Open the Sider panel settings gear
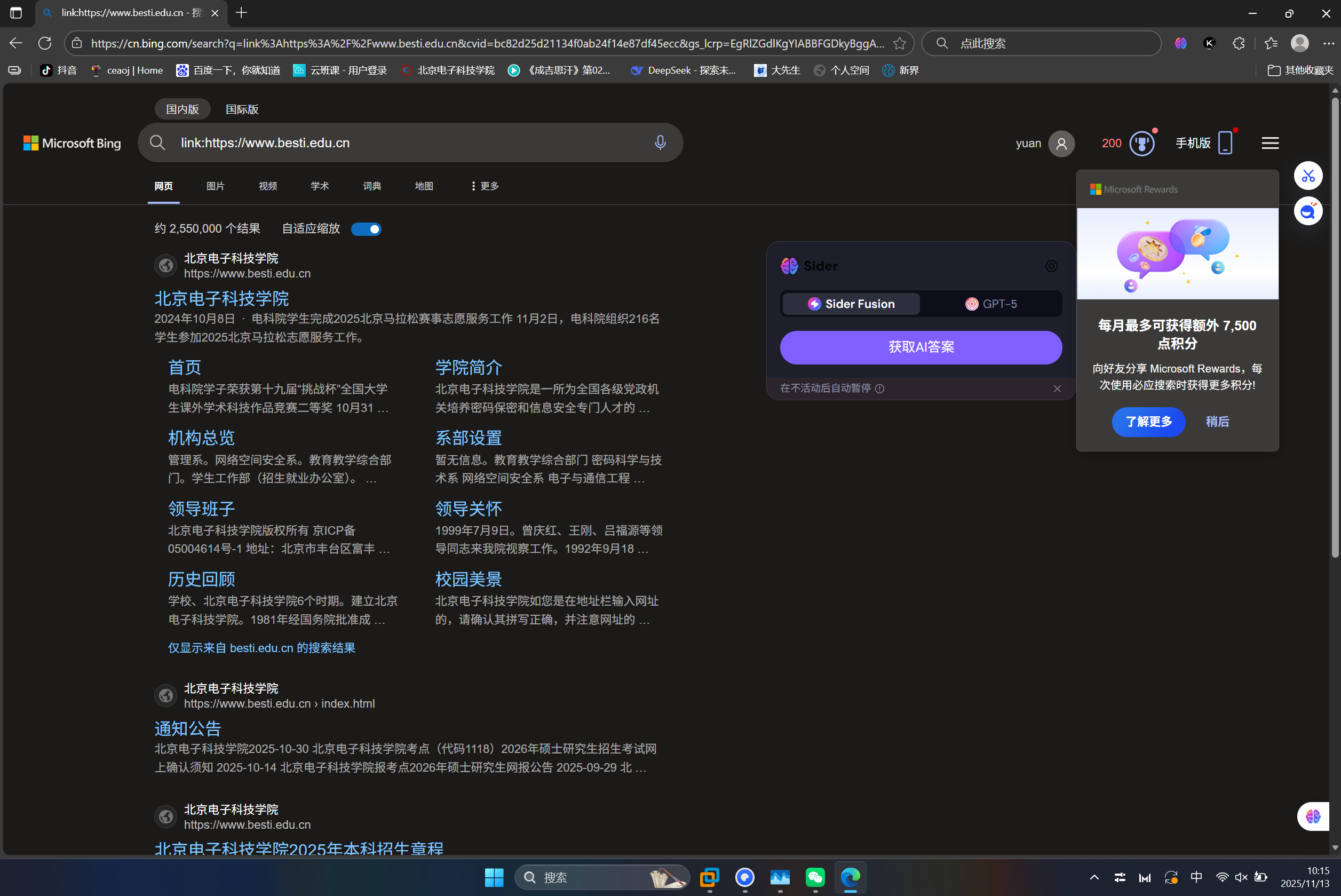Screen dimensions: 1341x896 (x=1051, y=266)
